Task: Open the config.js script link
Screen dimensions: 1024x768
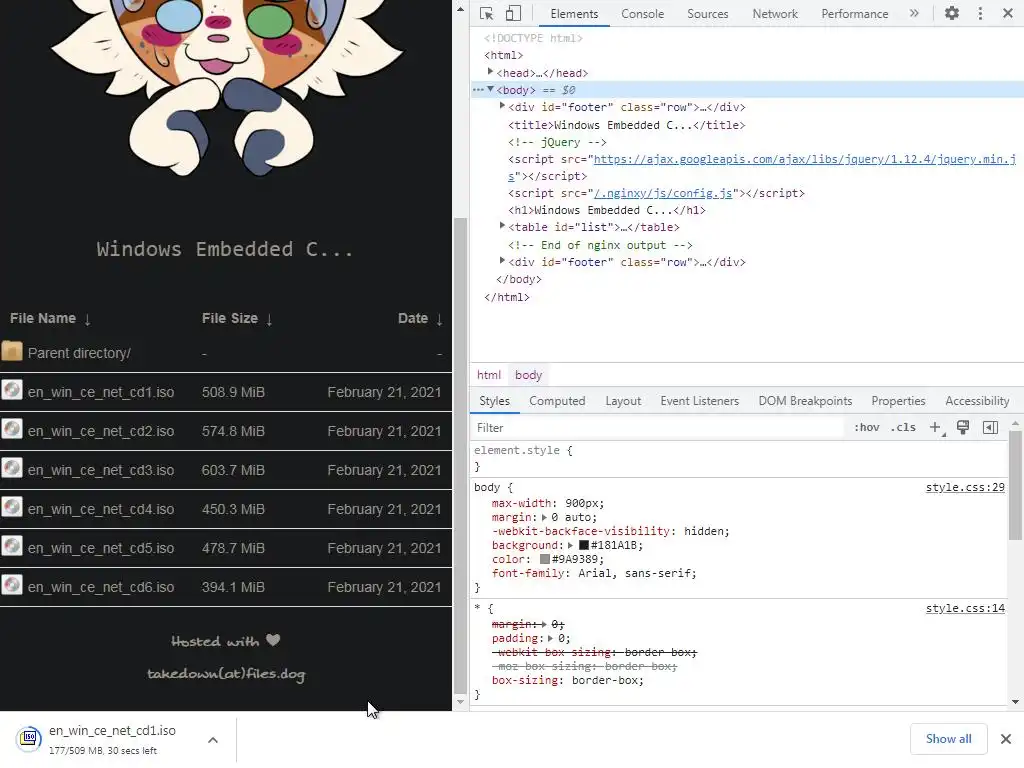Action: (x=663, y=193)
